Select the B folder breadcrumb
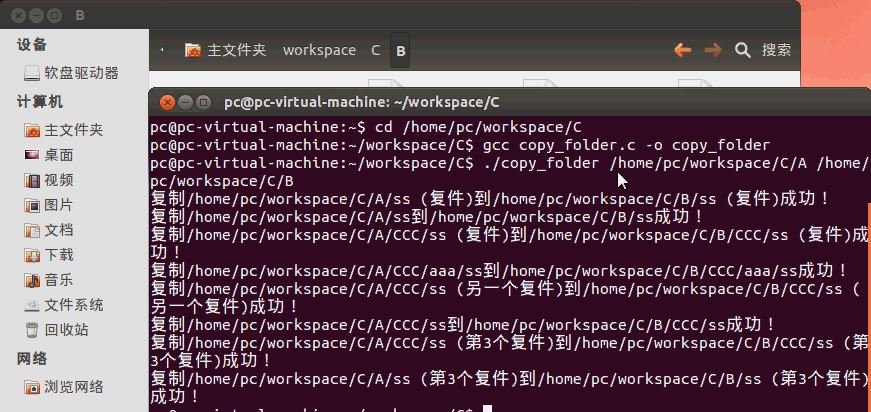Screen dimensions: 871x412 pyautogui.click(x=400, y=50)
